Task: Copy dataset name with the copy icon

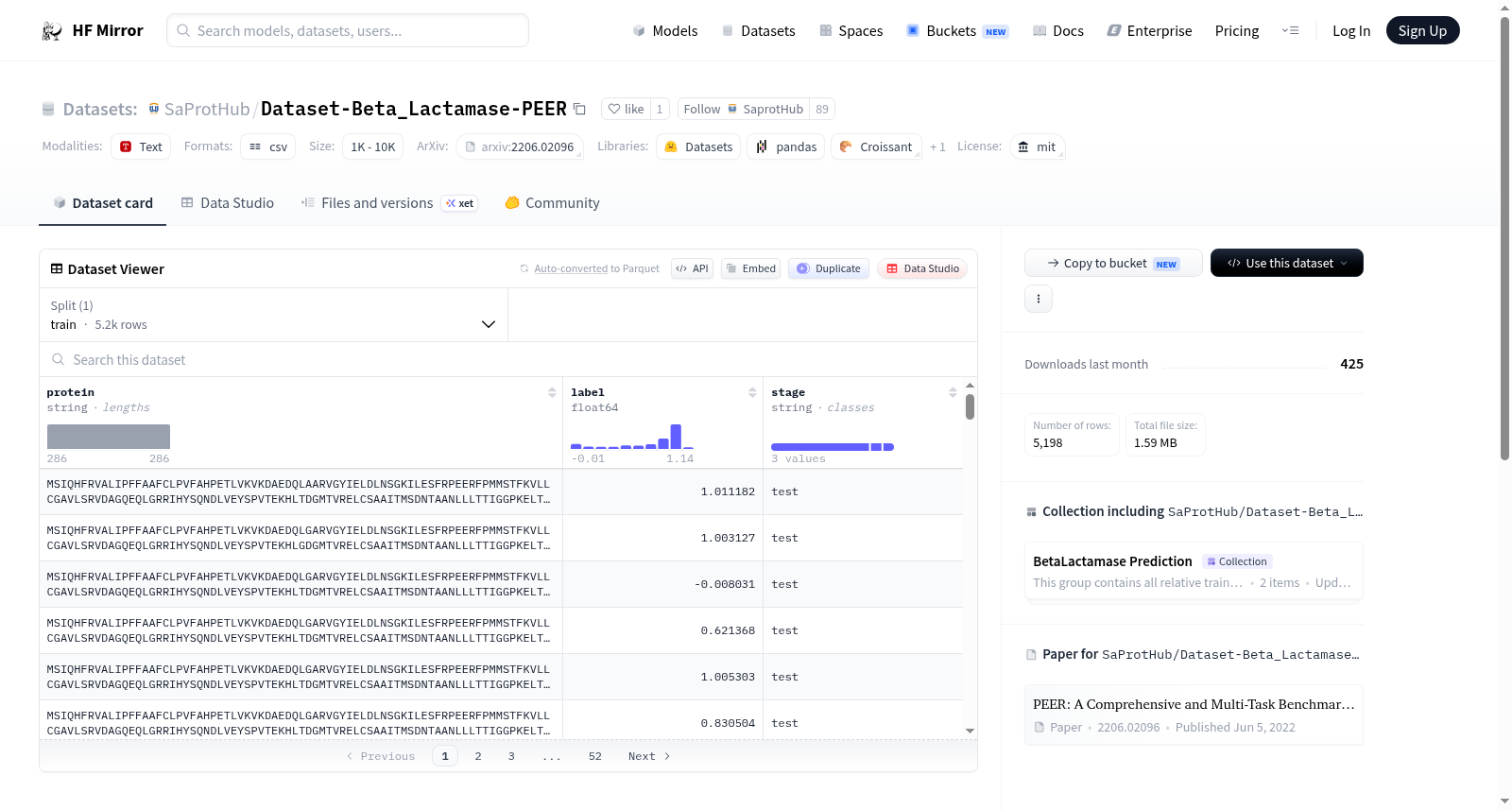Action: [x=580, y=110]
